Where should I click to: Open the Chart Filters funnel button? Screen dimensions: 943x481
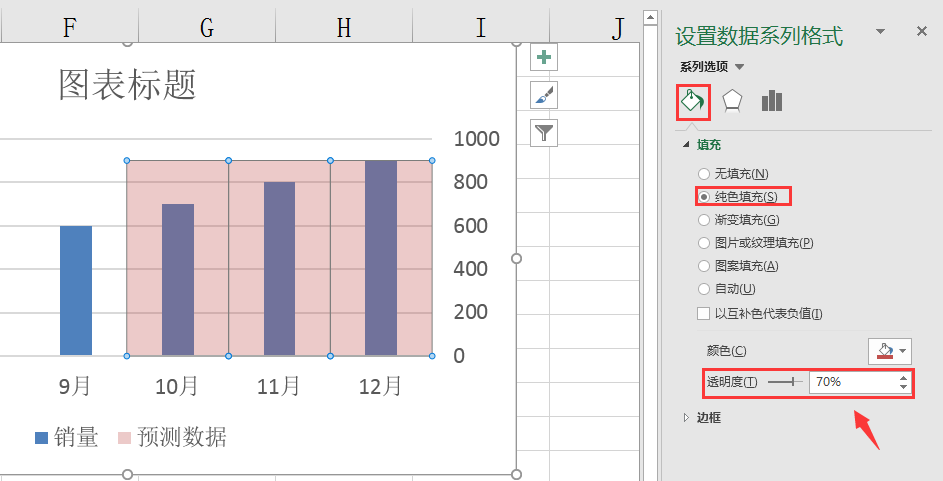[x=544, y=133]
